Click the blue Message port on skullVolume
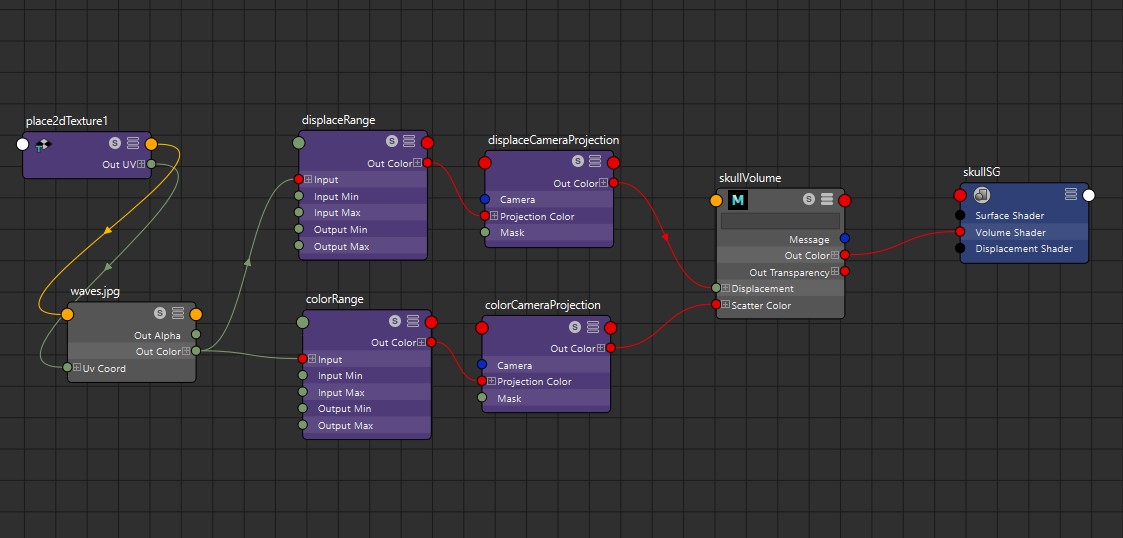 [x=845, y=239]
